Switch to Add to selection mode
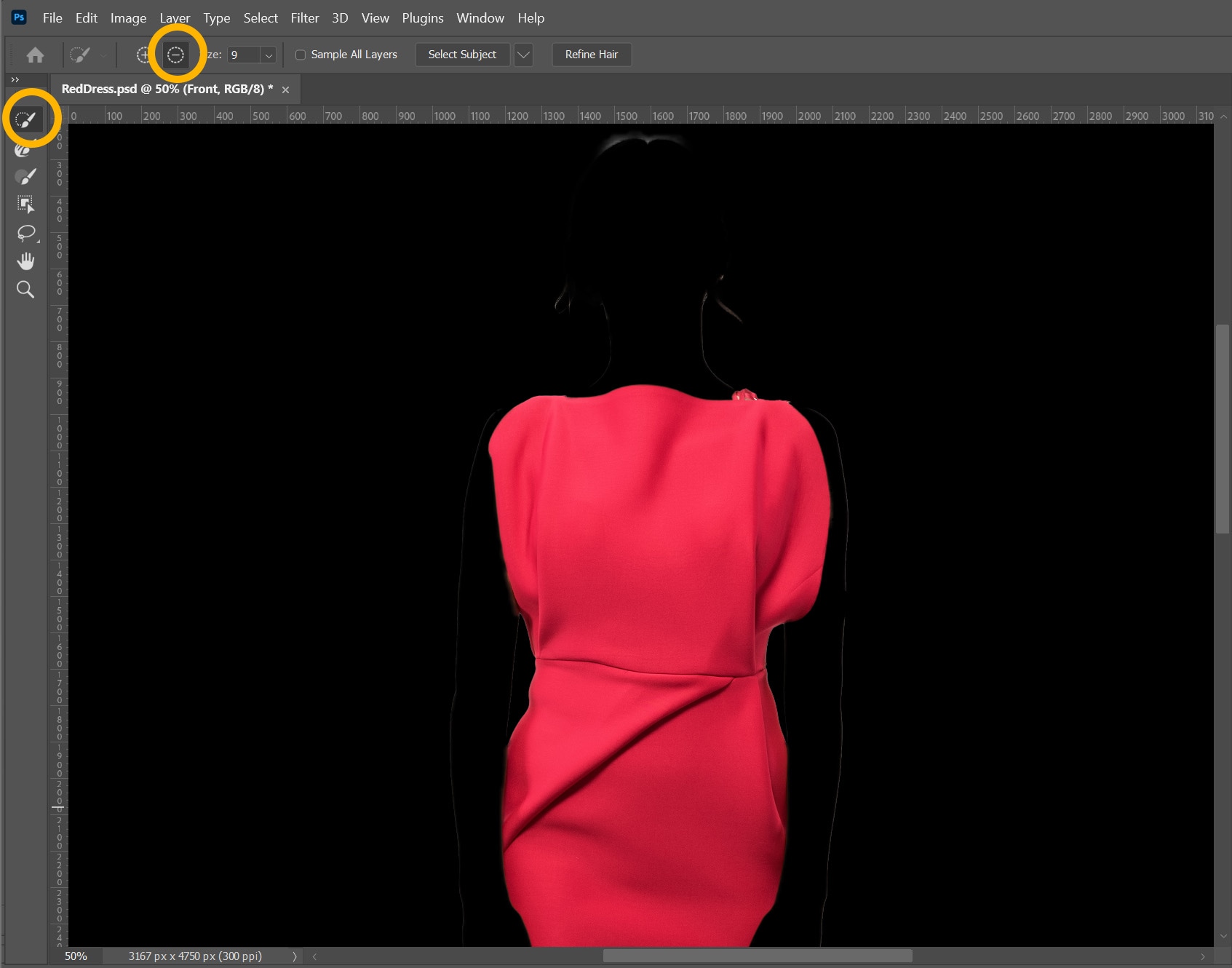 [143, 55]
